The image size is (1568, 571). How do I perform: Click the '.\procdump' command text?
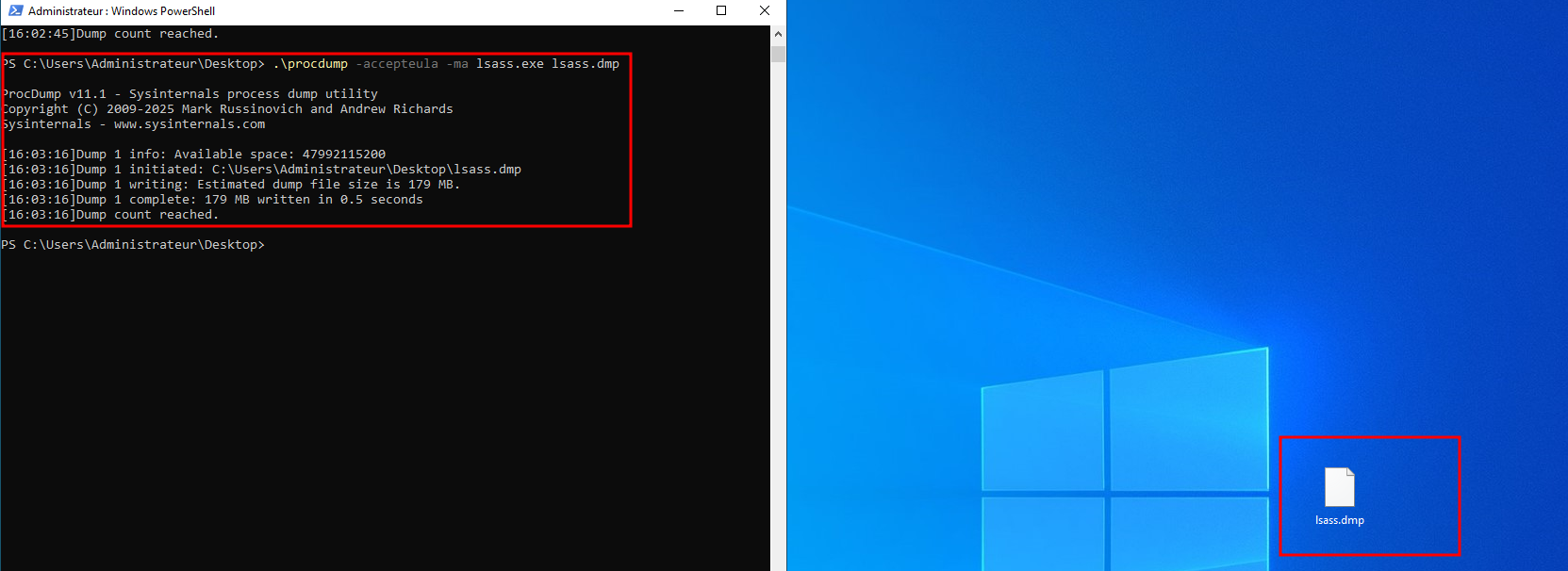click(x=310, y=64)
